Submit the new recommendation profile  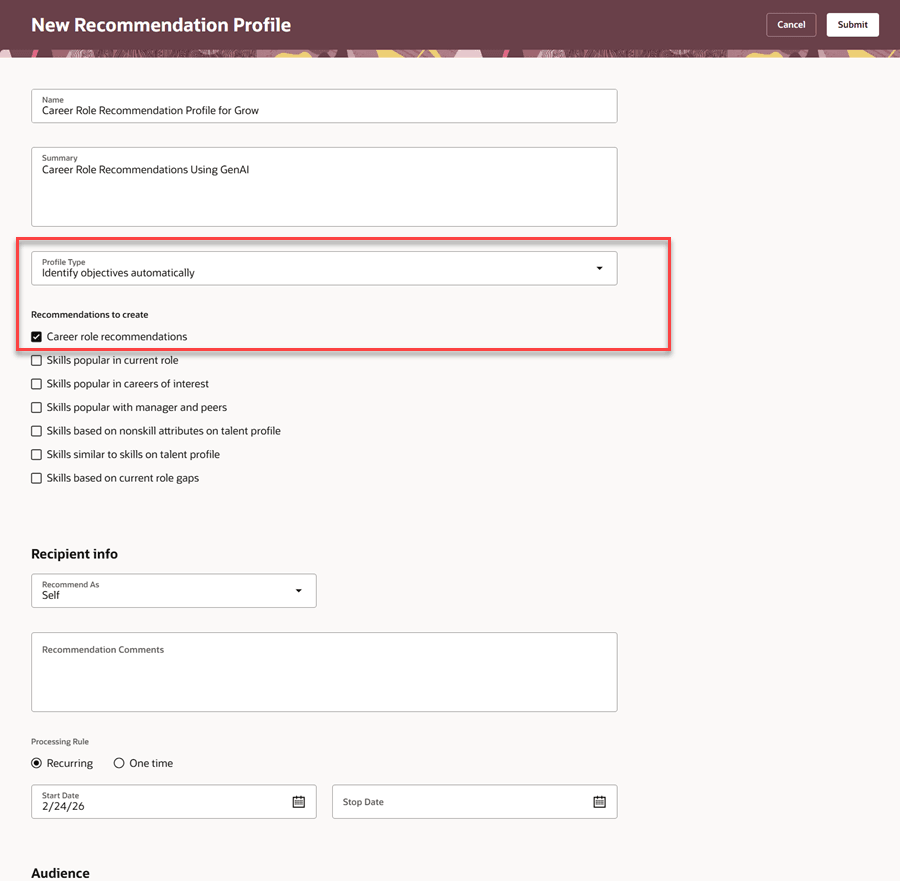852,24
